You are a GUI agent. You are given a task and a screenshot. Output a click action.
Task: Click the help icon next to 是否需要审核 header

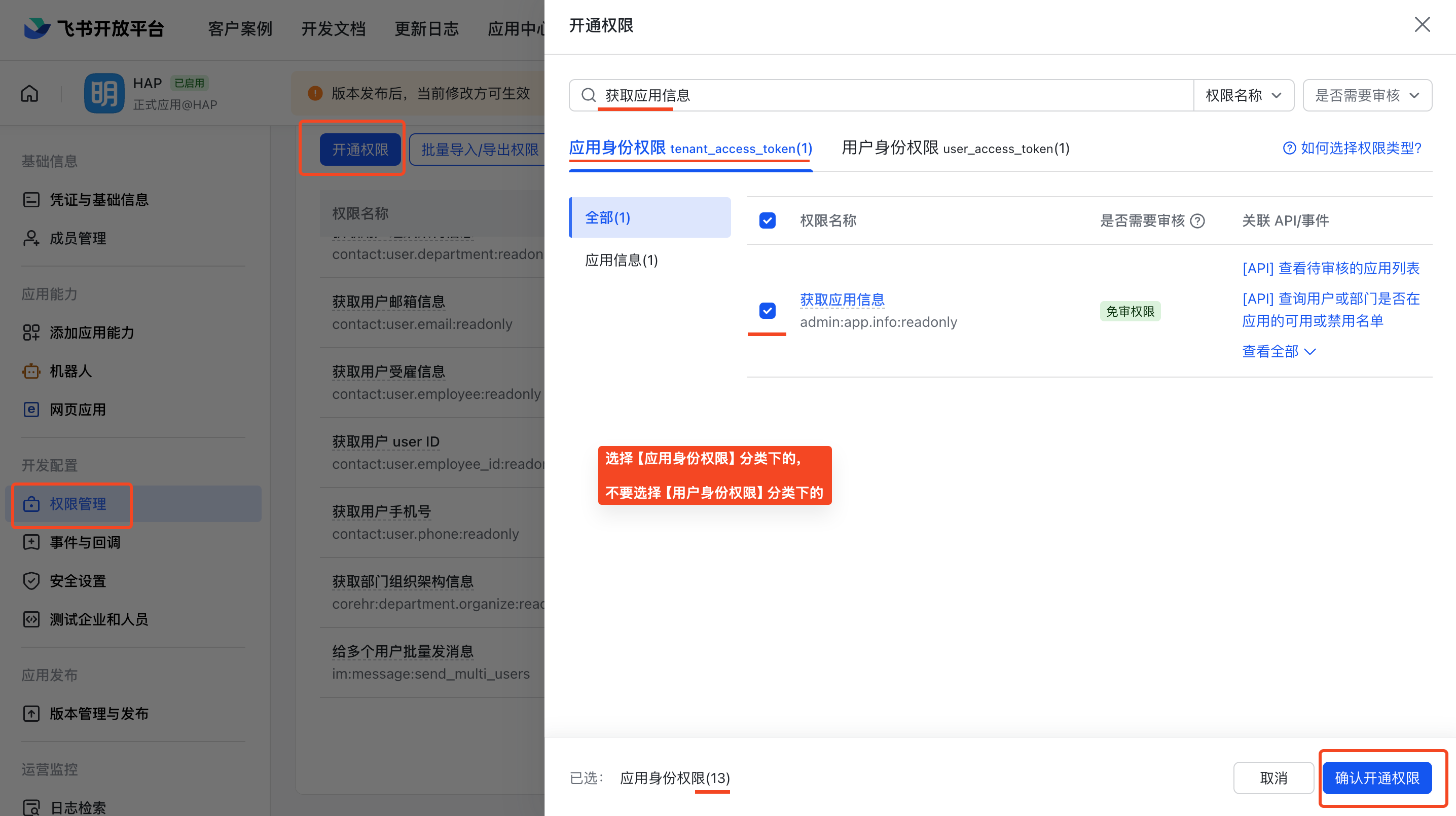click(x=1197, y=221)
